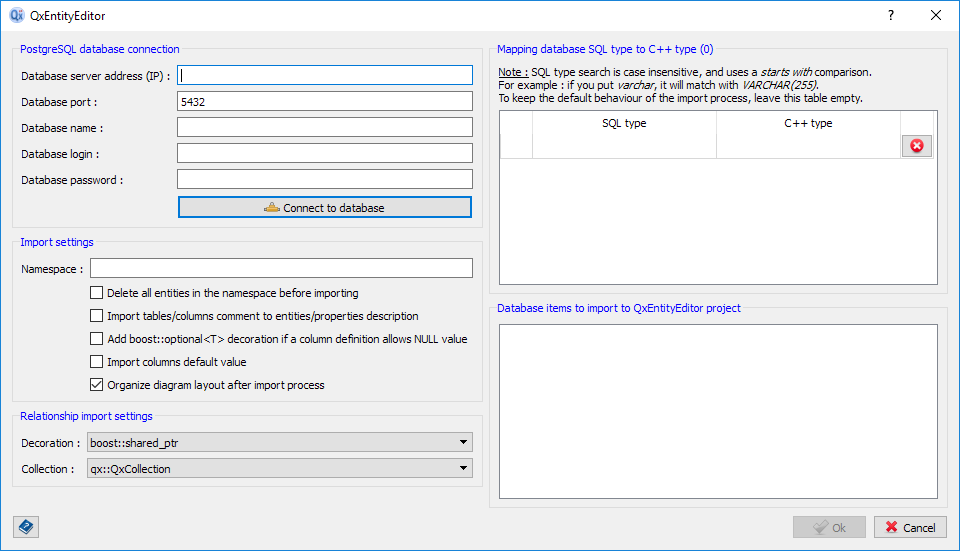Viewport: 960px width, 551px height.
Task: Open the Decoration boost::shared_ptr dropdown
Action: [x=279, y=442]
